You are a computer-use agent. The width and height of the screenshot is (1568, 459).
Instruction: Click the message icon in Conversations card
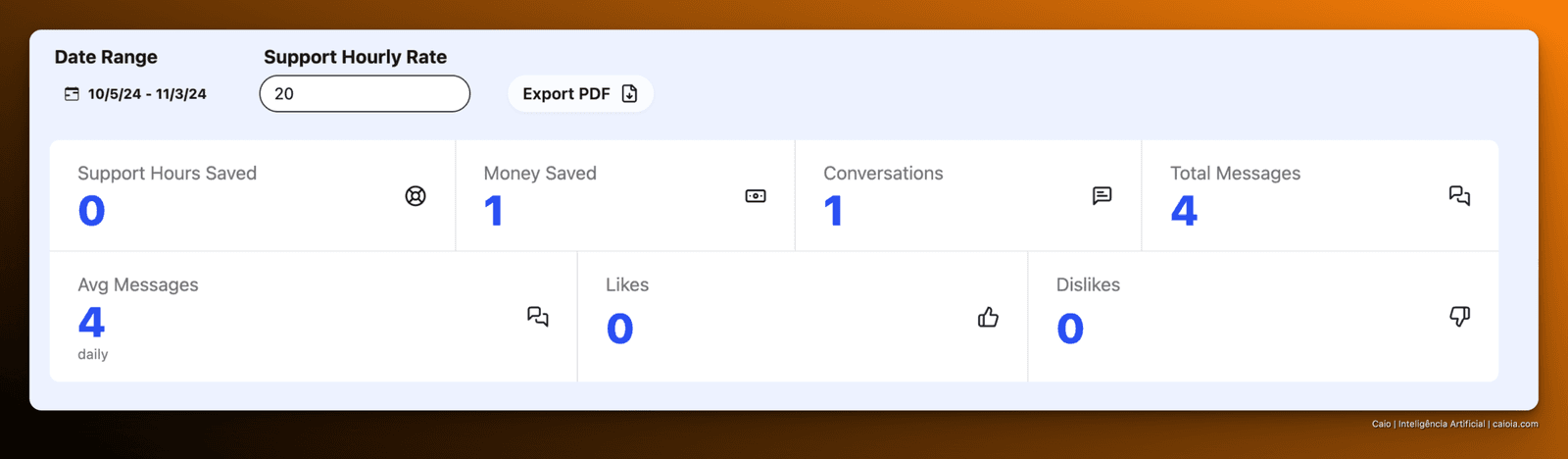point(1102,196)
